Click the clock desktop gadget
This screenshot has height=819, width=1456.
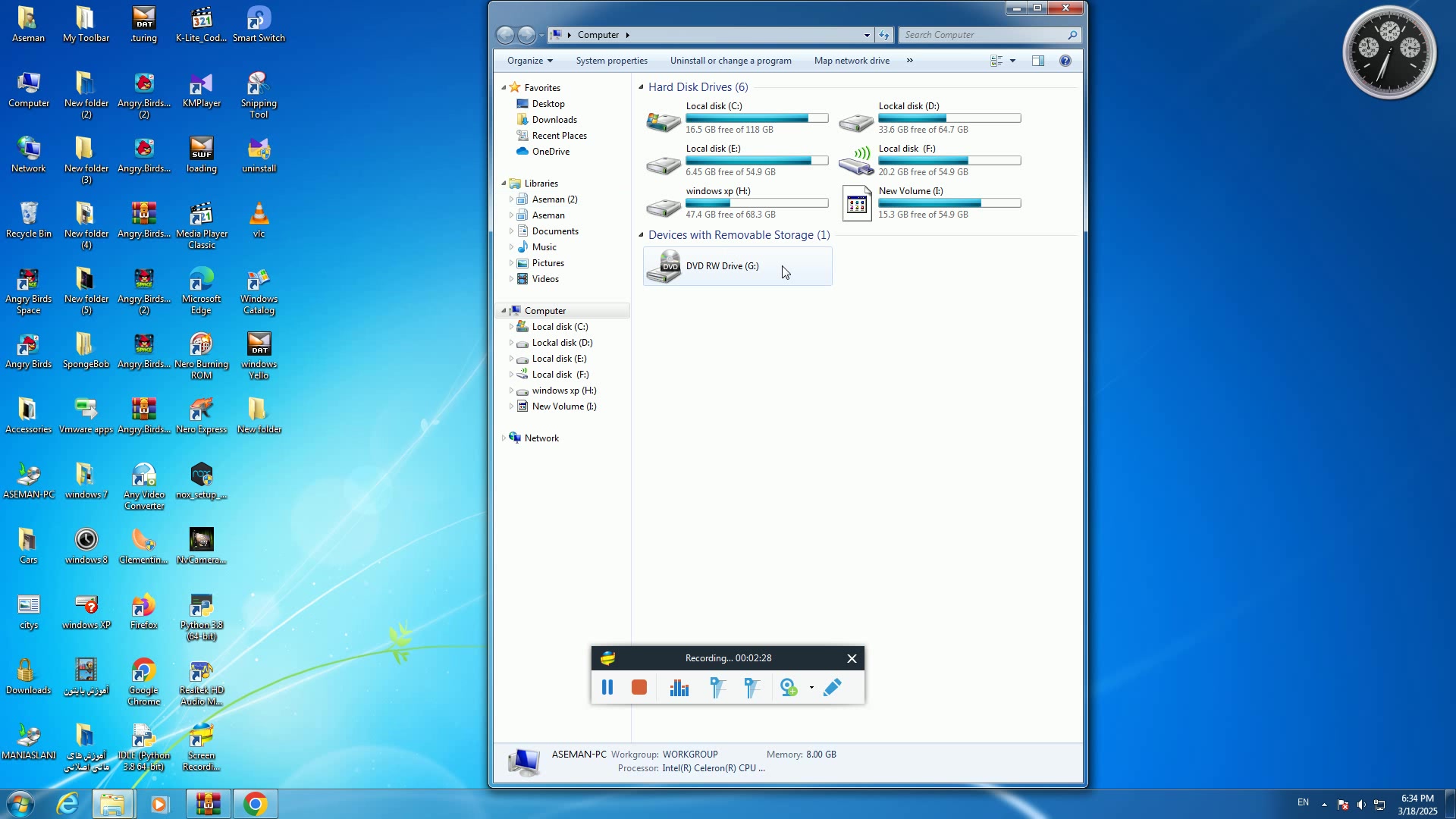(x=1389, y=53)
